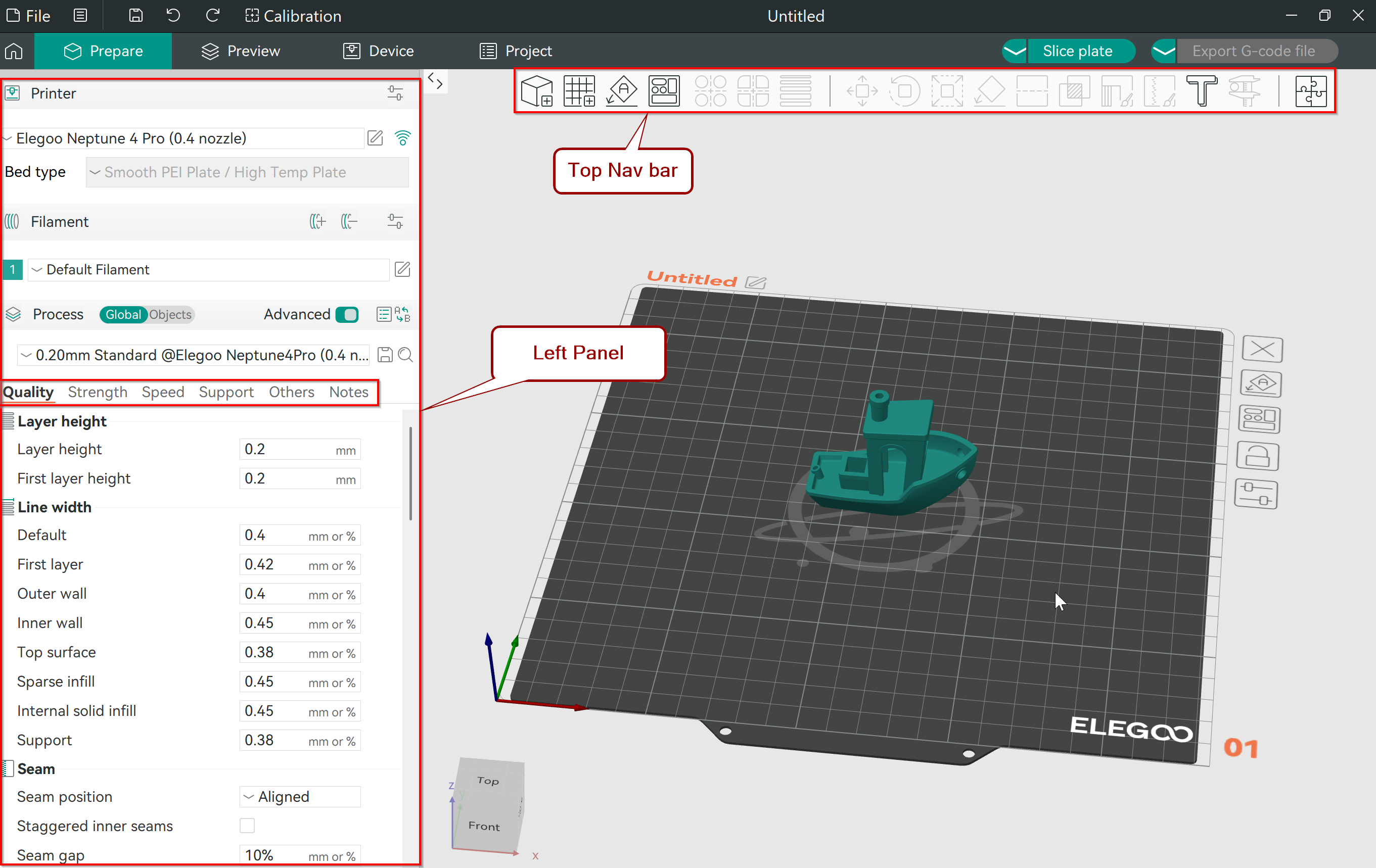Image resolution: width=1376 pixels, height=868 pixels.
Task: Click the Prepare tab button
Action: [x=103, y=51]
